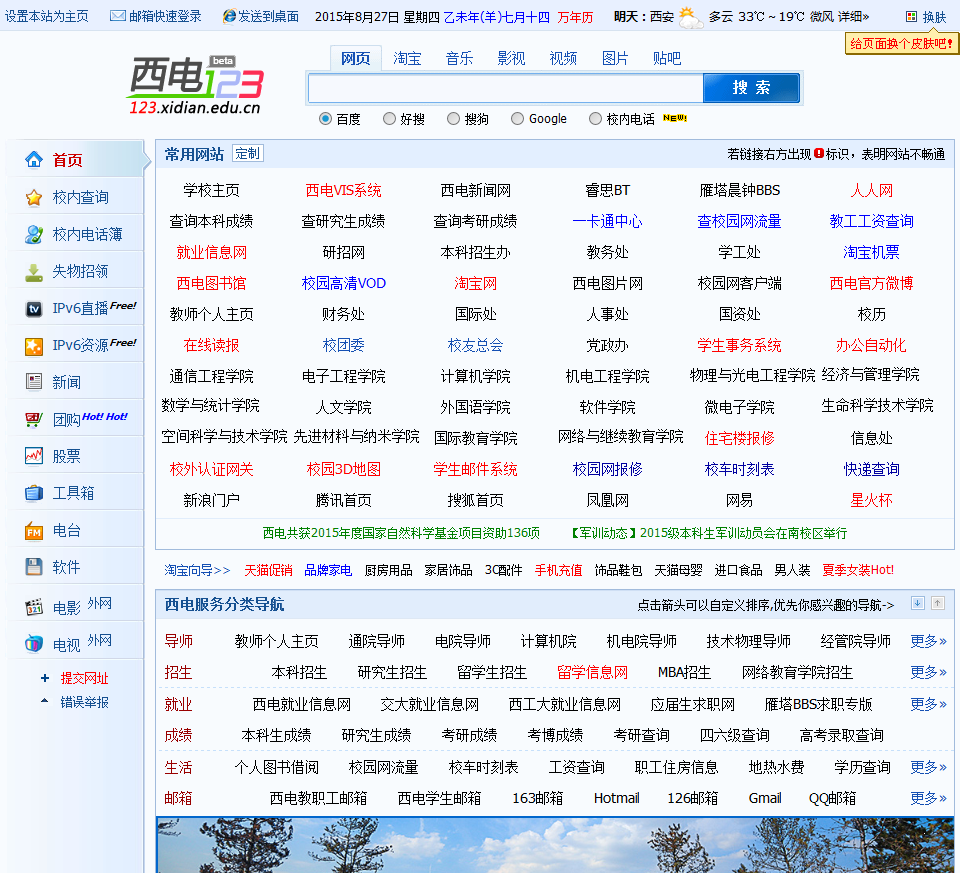Open the 计算机学院 link

point(476,377)
